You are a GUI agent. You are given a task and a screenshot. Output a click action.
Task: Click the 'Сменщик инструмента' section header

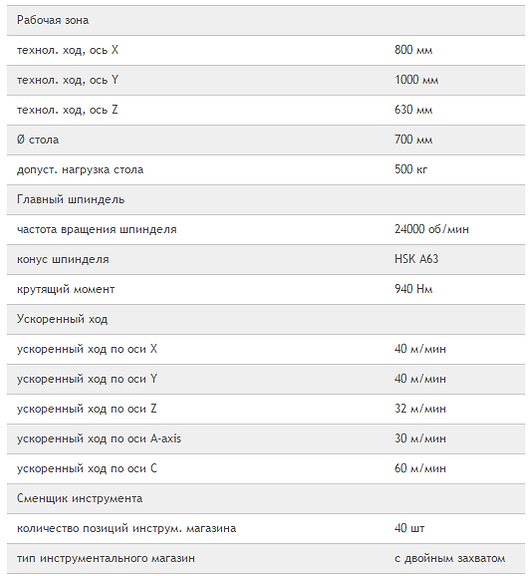[x=79, y=498]
